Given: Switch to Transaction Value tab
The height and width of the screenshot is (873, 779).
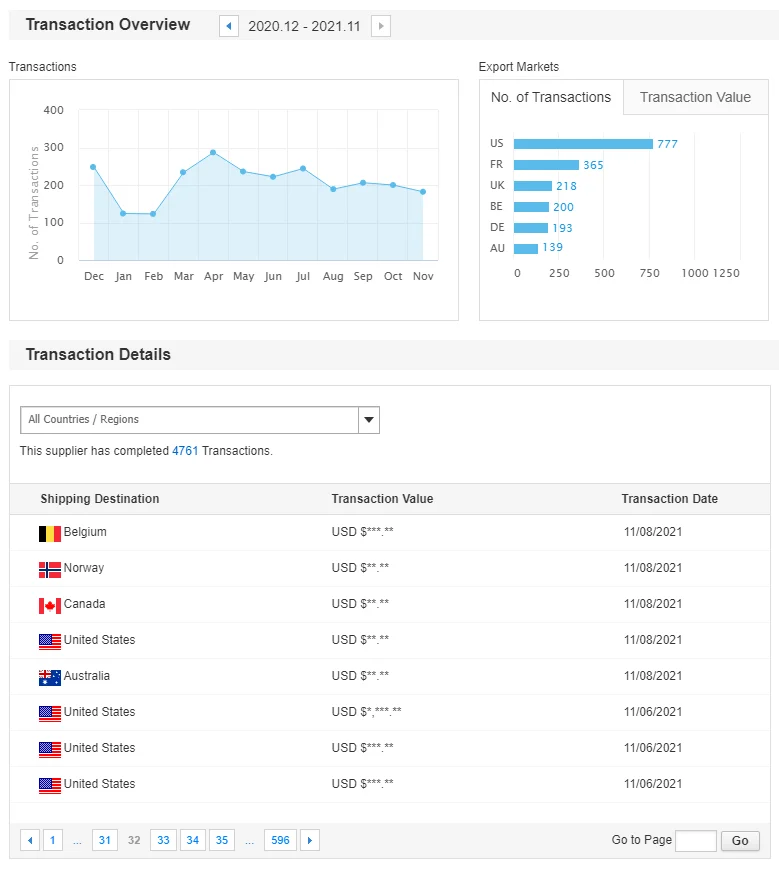Looking at the screenshot, I should [695, 97].
